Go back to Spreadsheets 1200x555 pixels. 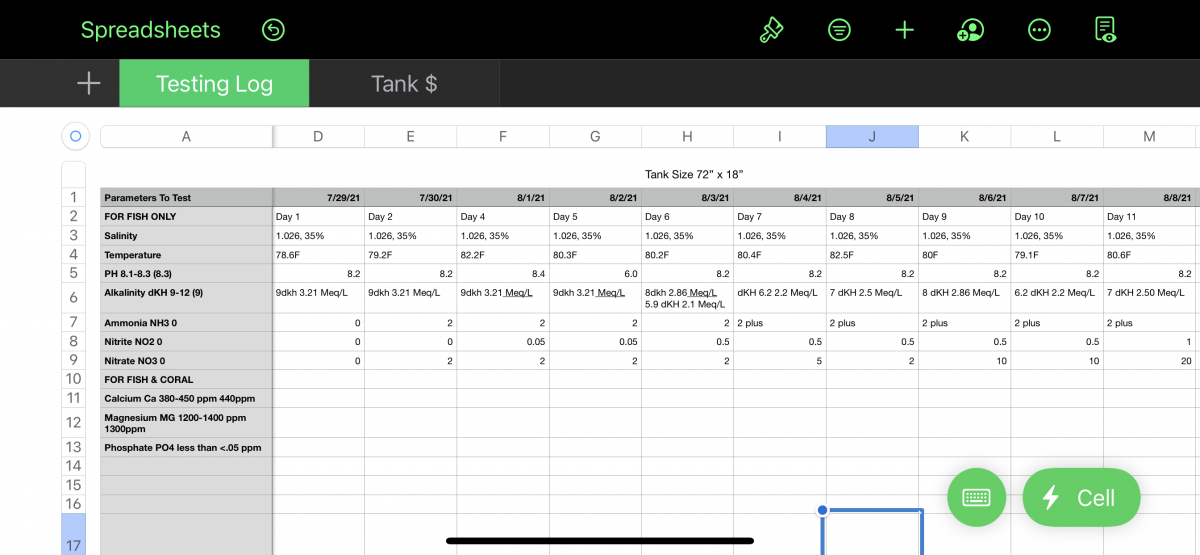[150, 30]
